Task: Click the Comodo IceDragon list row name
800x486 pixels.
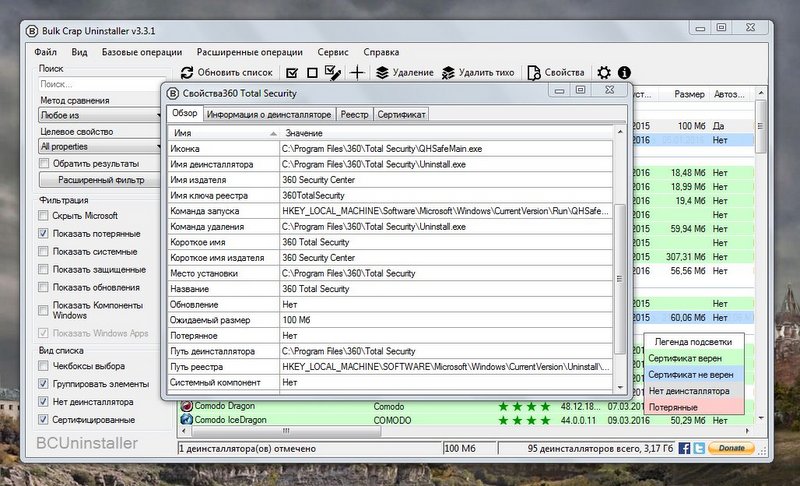Action: click(x=231, y=420)
